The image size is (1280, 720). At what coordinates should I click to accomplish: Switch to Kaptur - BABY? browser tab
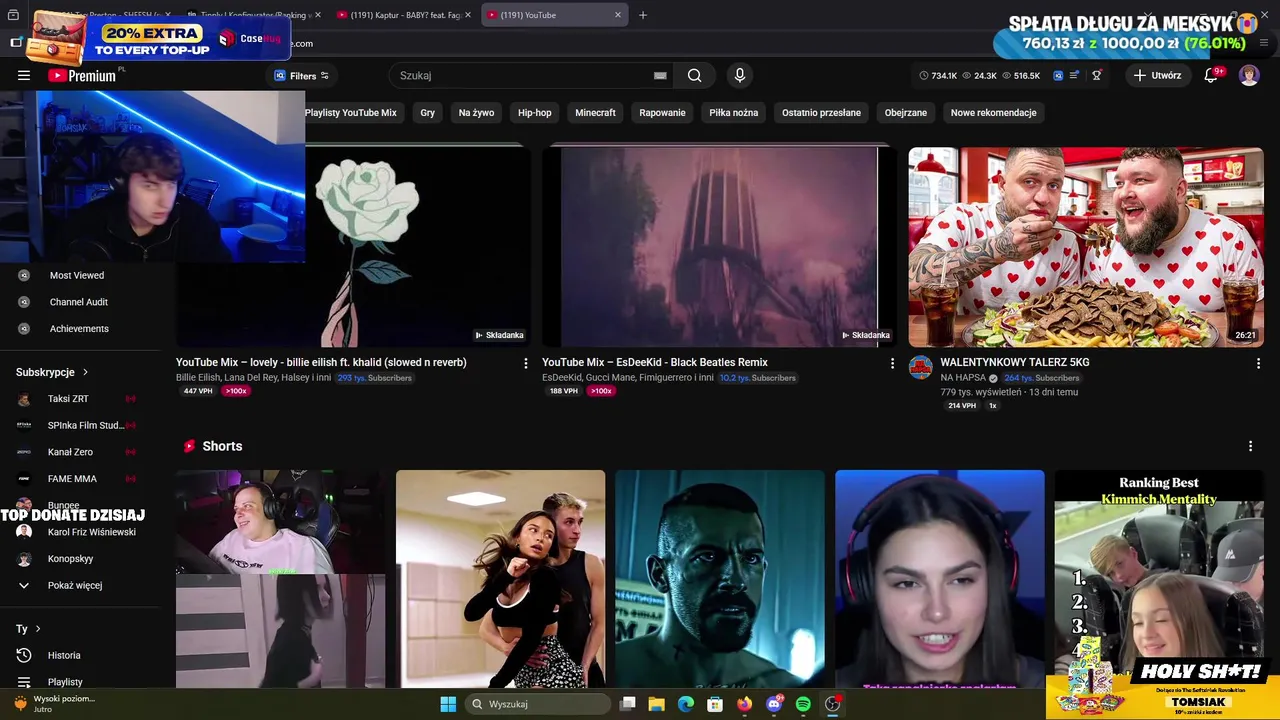403,15
